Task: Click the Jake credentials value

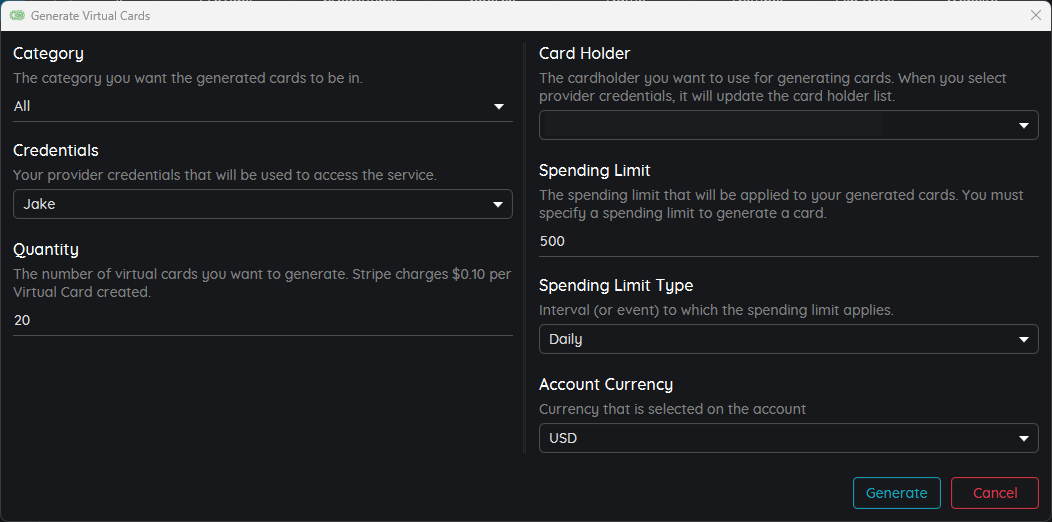Action: coord(39,205)
